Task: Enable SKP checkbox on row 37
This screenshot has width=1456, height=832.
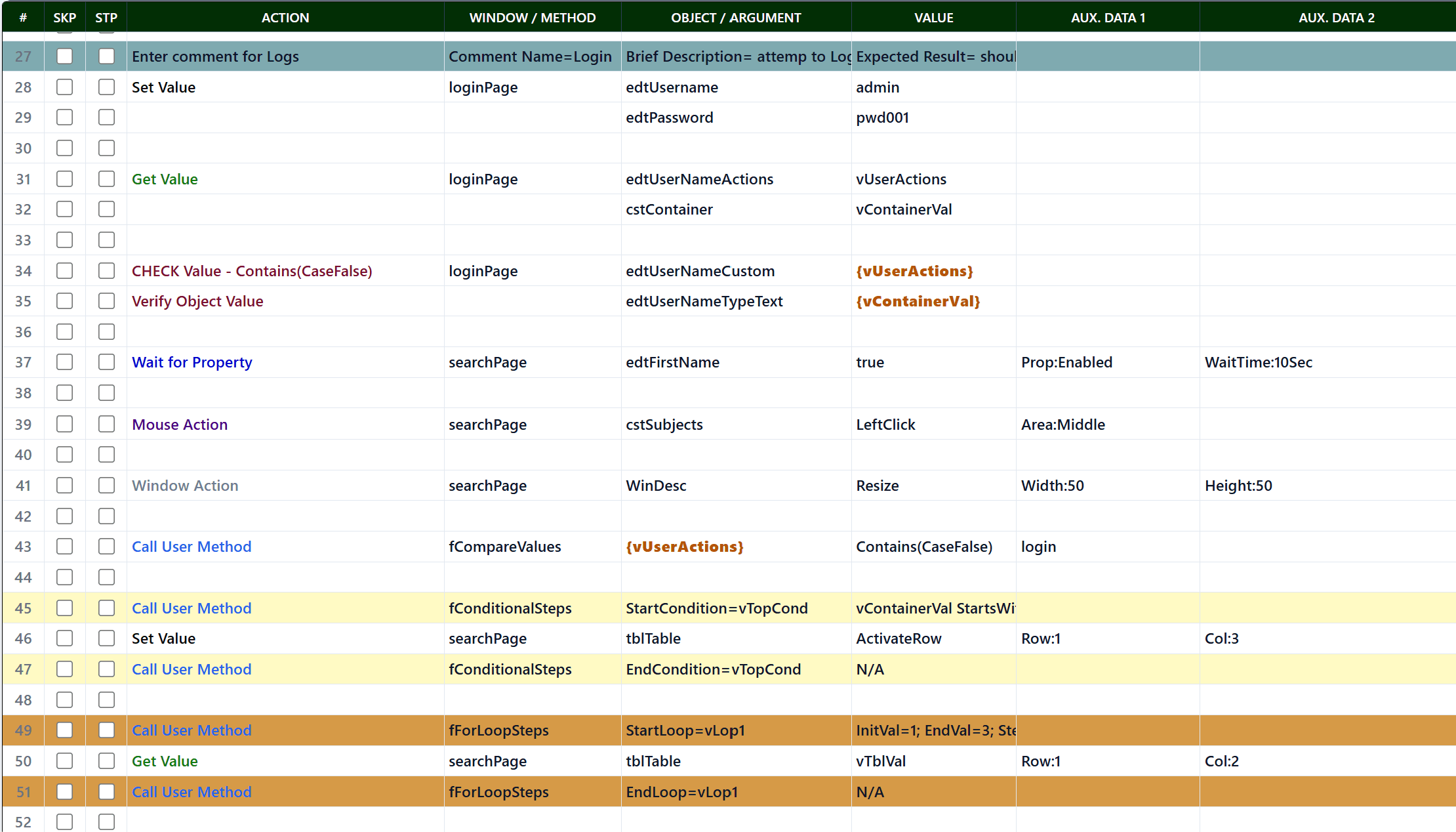Action: point(64,362)
